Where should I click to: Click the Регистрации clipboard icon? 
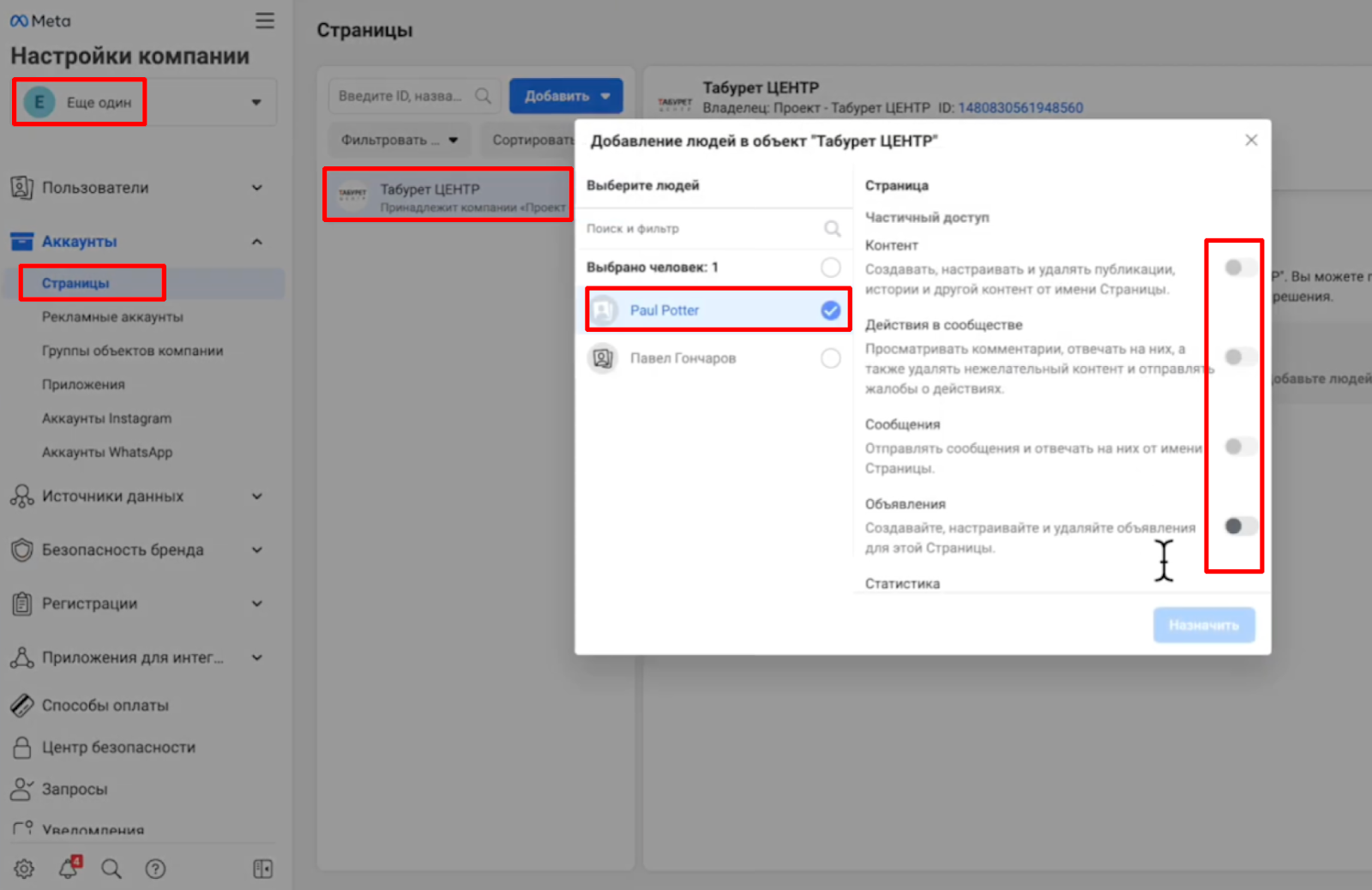click(x=22, y=604)
